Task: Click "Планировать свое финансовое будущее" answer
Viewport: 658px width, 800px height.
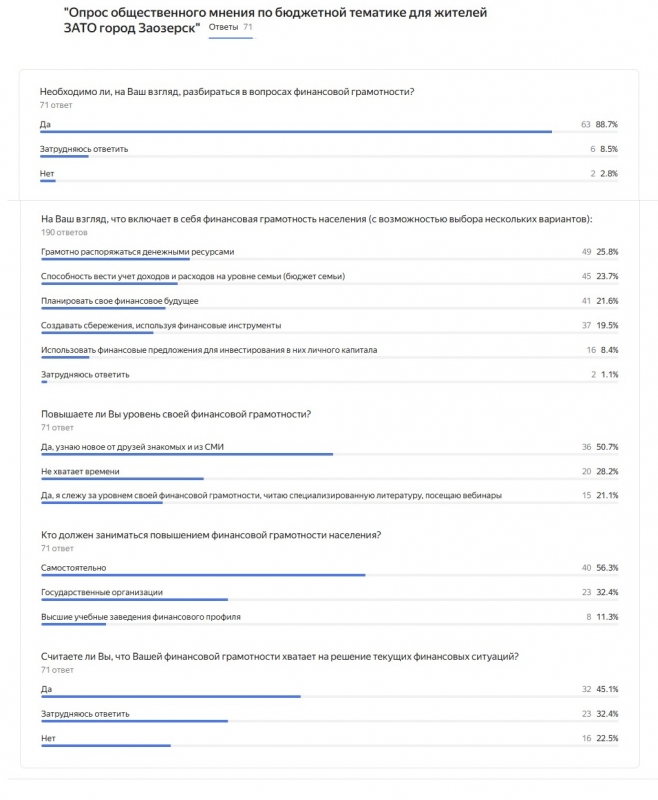Action: pos(119,300)
